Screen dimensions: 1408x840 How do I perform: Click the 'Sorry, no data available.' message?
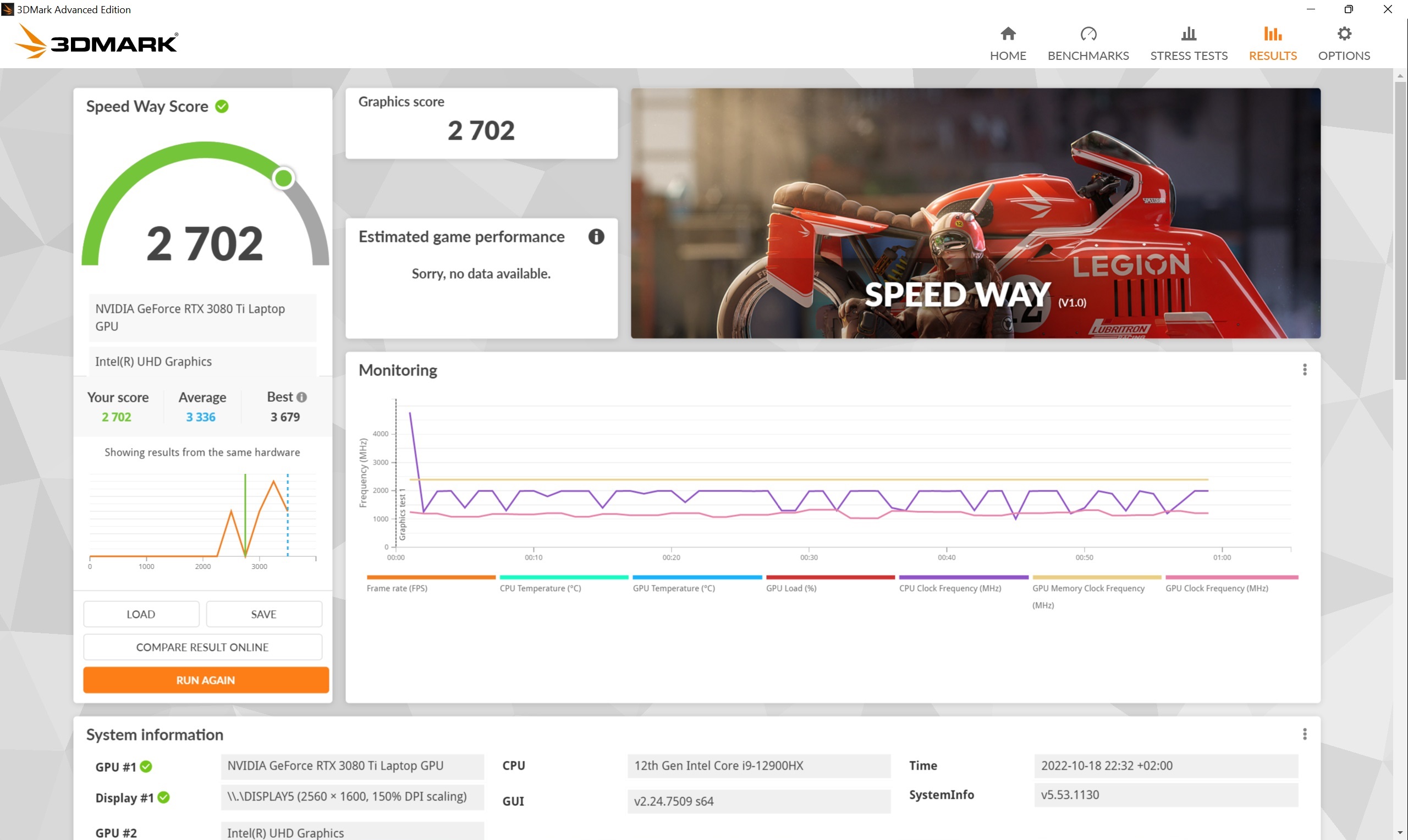click(481, 274)
